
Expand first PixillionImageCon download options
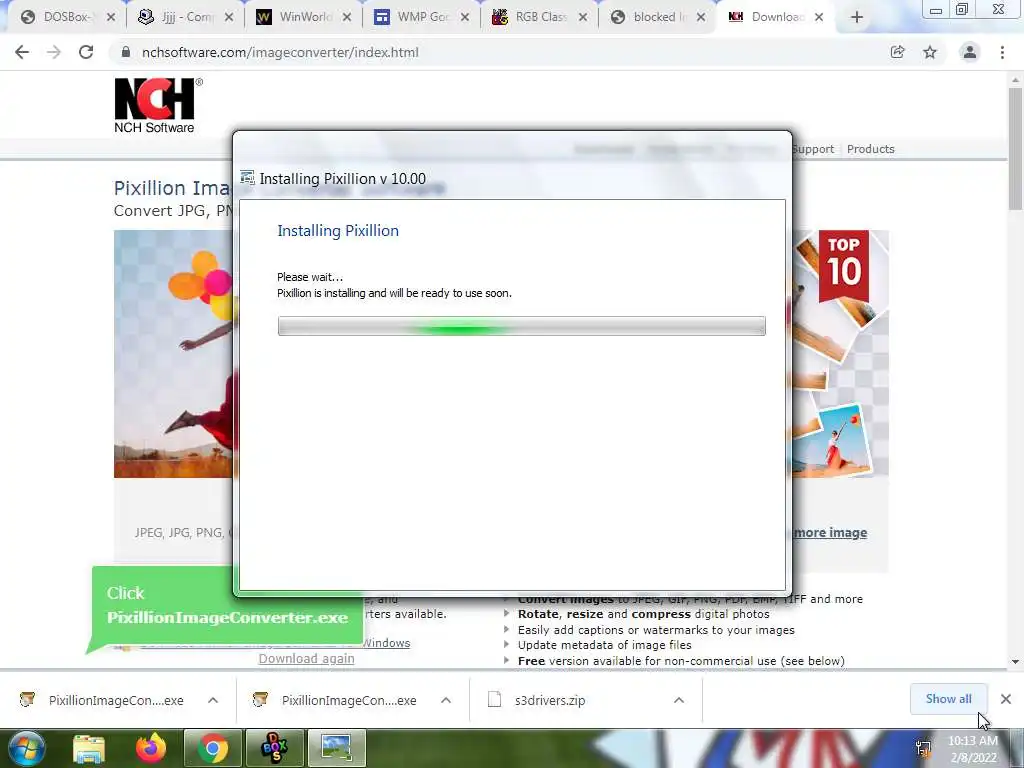click(213, 700)
